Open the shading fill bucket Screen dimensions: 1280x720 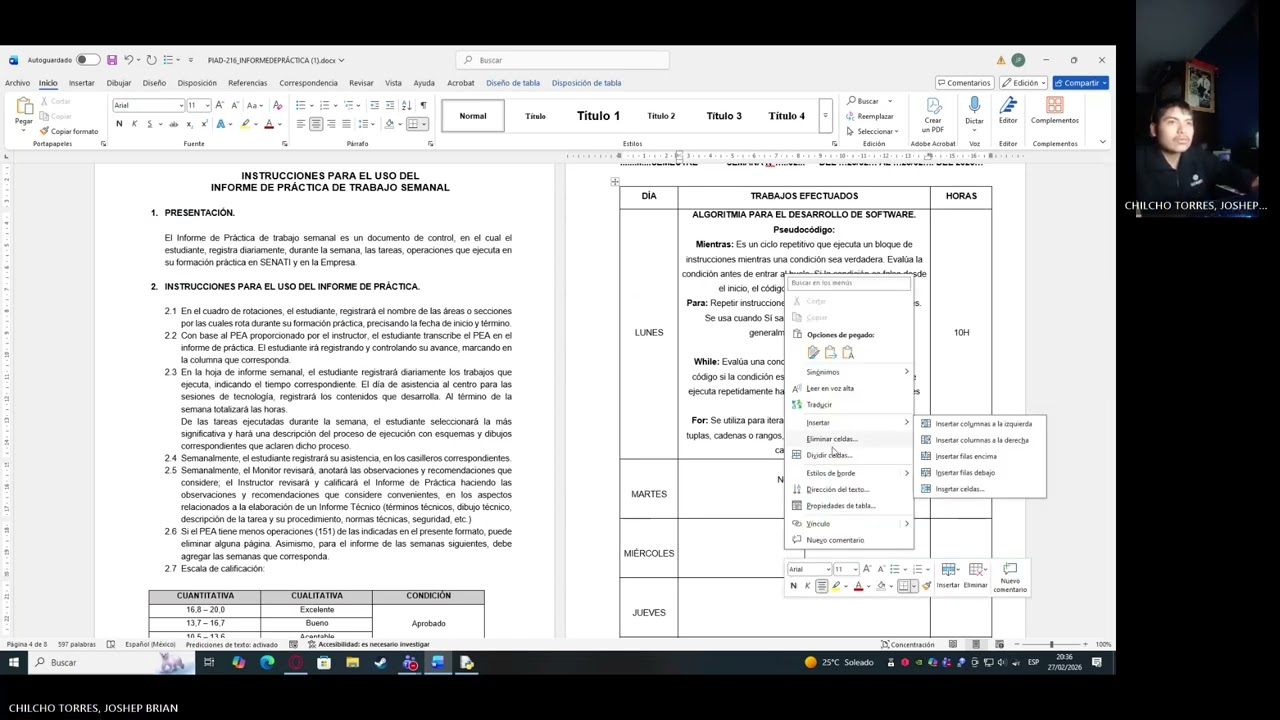pos(389,124)
